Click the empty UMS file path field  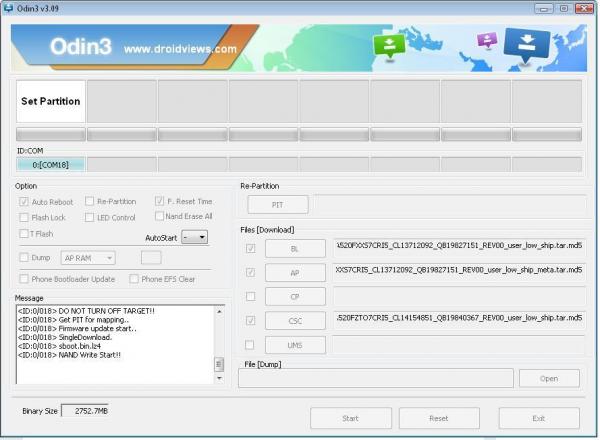458,345
